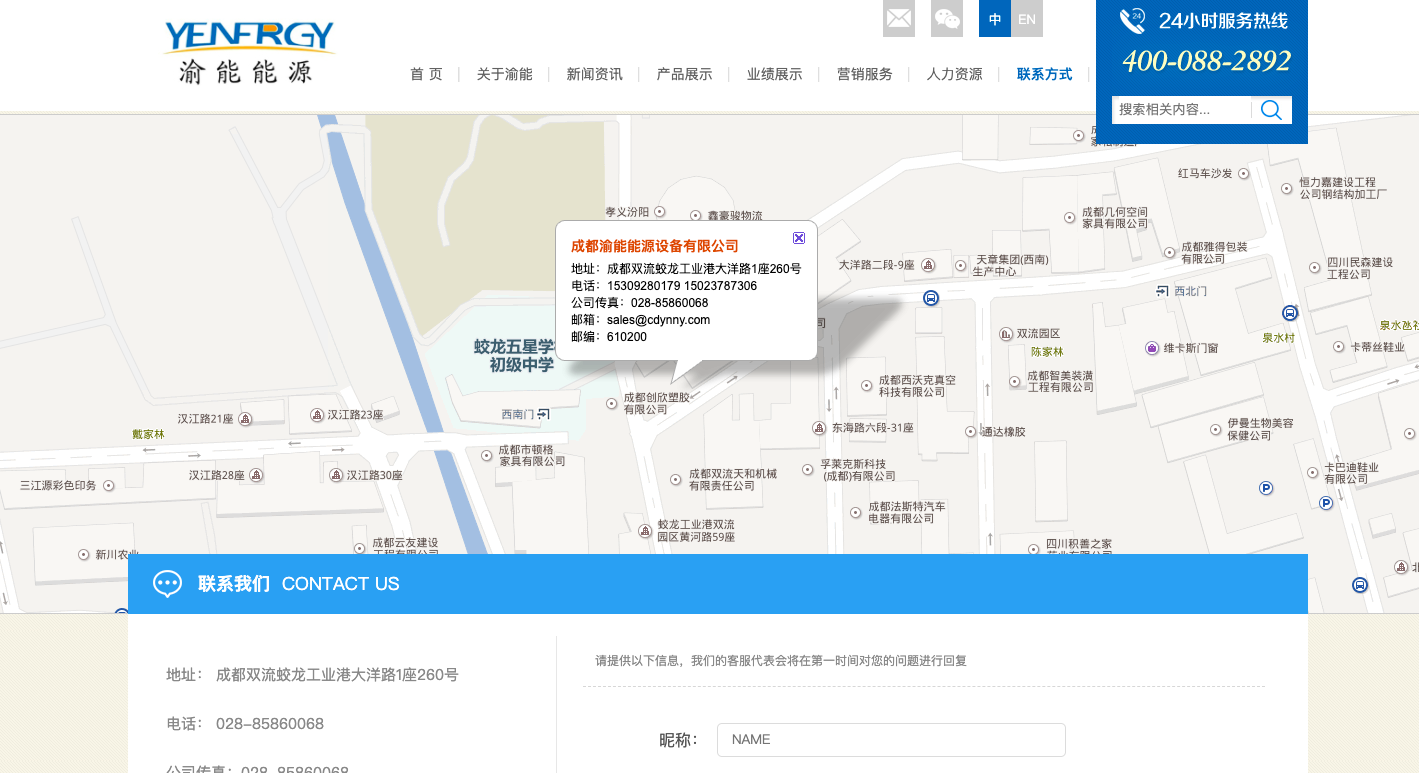Switch language to Chinese 中

click(995, 19)
